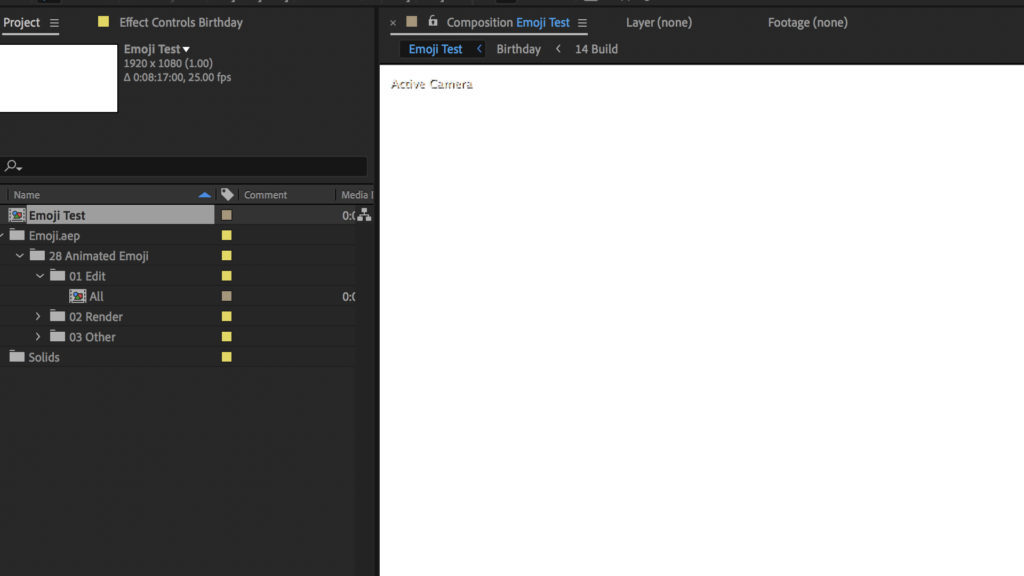Open the Project panel hamburger menu
The height and width of the screenshot is (576, 1024).
(x=54, y=23)
